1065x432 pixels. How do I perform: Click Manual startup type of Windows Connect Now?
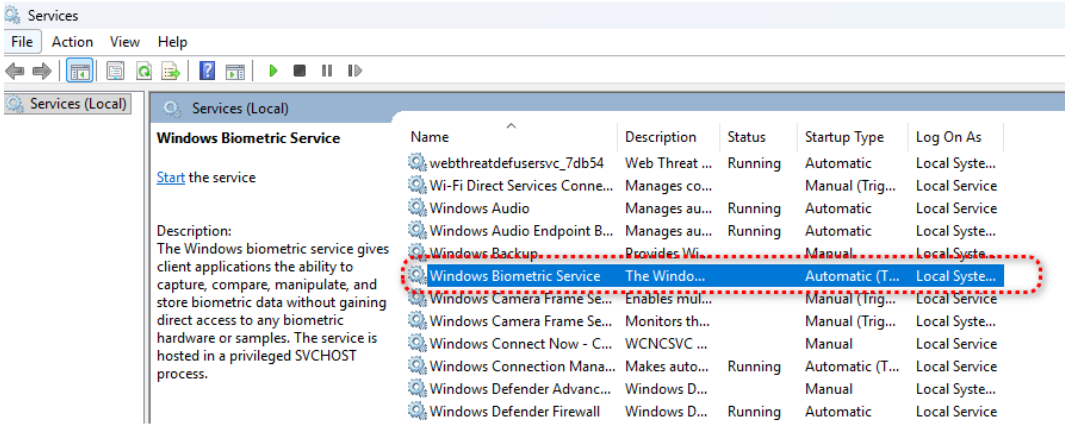[x=829, y=343]
